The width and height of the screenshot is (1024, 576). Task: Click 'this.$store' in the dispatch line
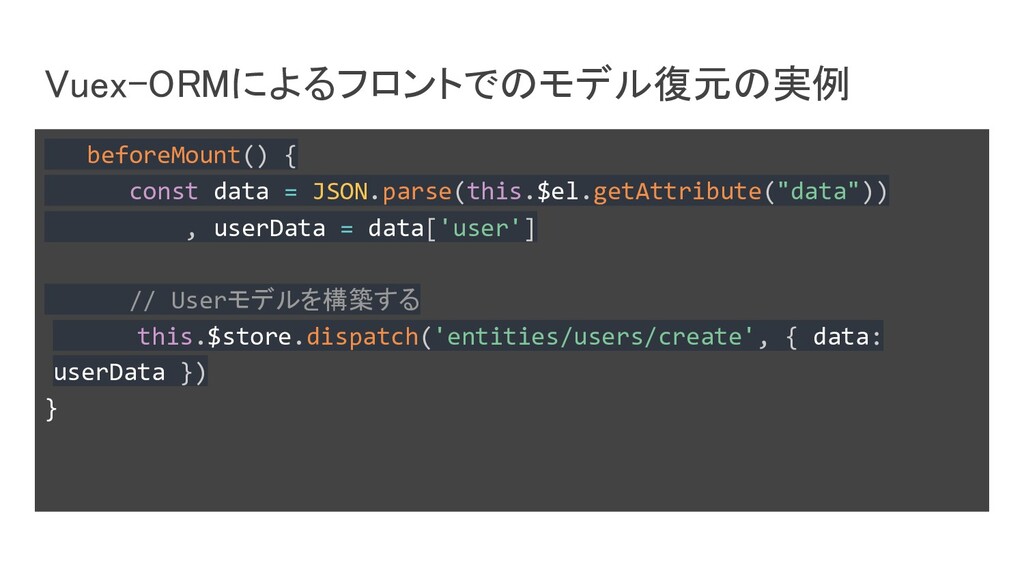(x=214, y=336)
